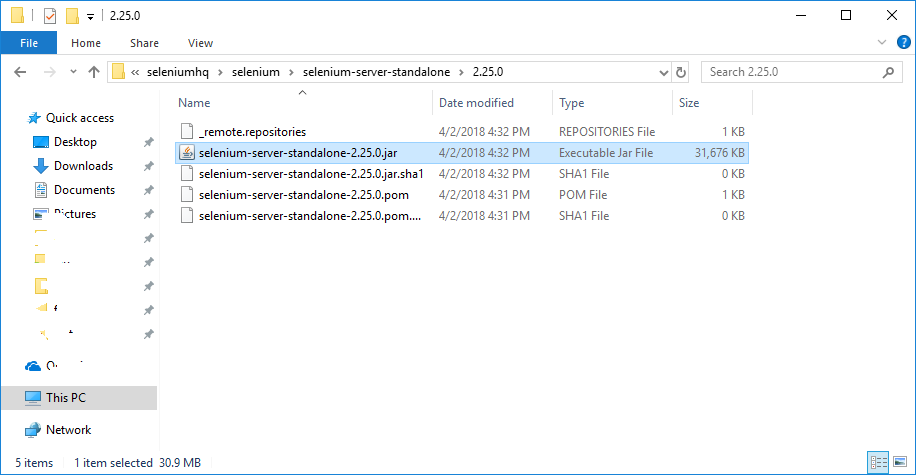Click the seleniumhq breadcrumb

tap(178, 72)
